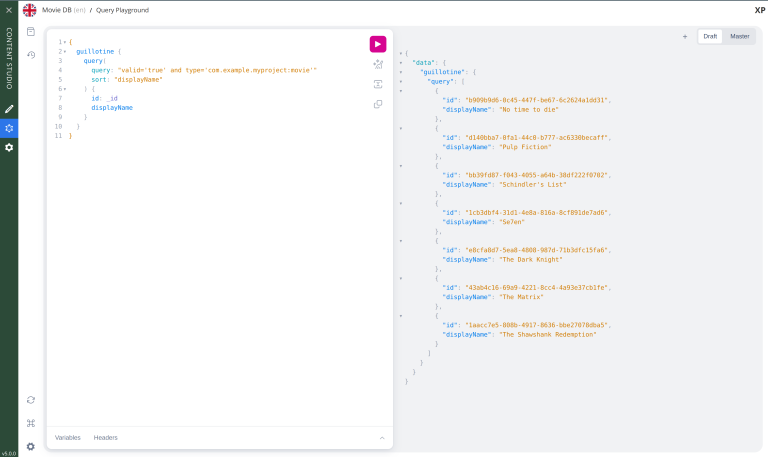
Task: Add a new tab with plus icon
Action: tap(685, 36)
